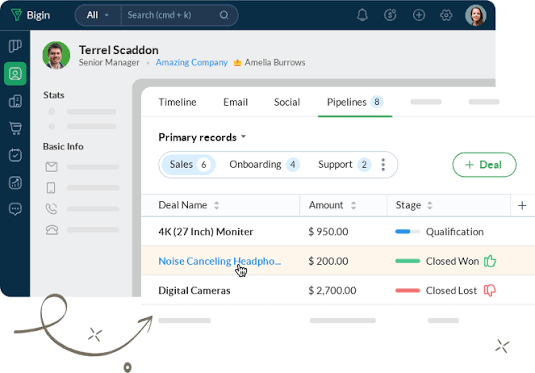Click the desk telephone icon under Basic Info
Screen dimensions: 535x373
pos(52,230)
